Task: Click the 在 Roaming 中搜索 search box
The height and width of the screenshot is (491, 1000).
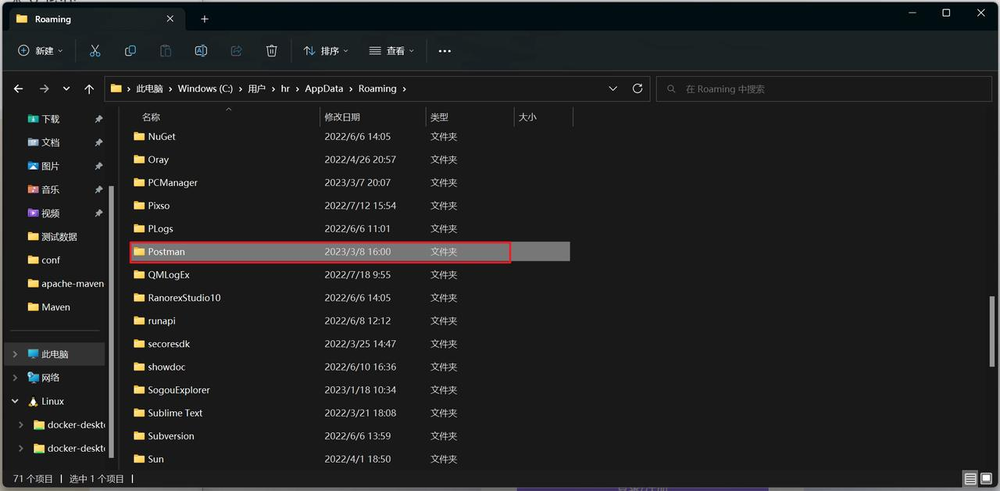Action: click(820, 89)
